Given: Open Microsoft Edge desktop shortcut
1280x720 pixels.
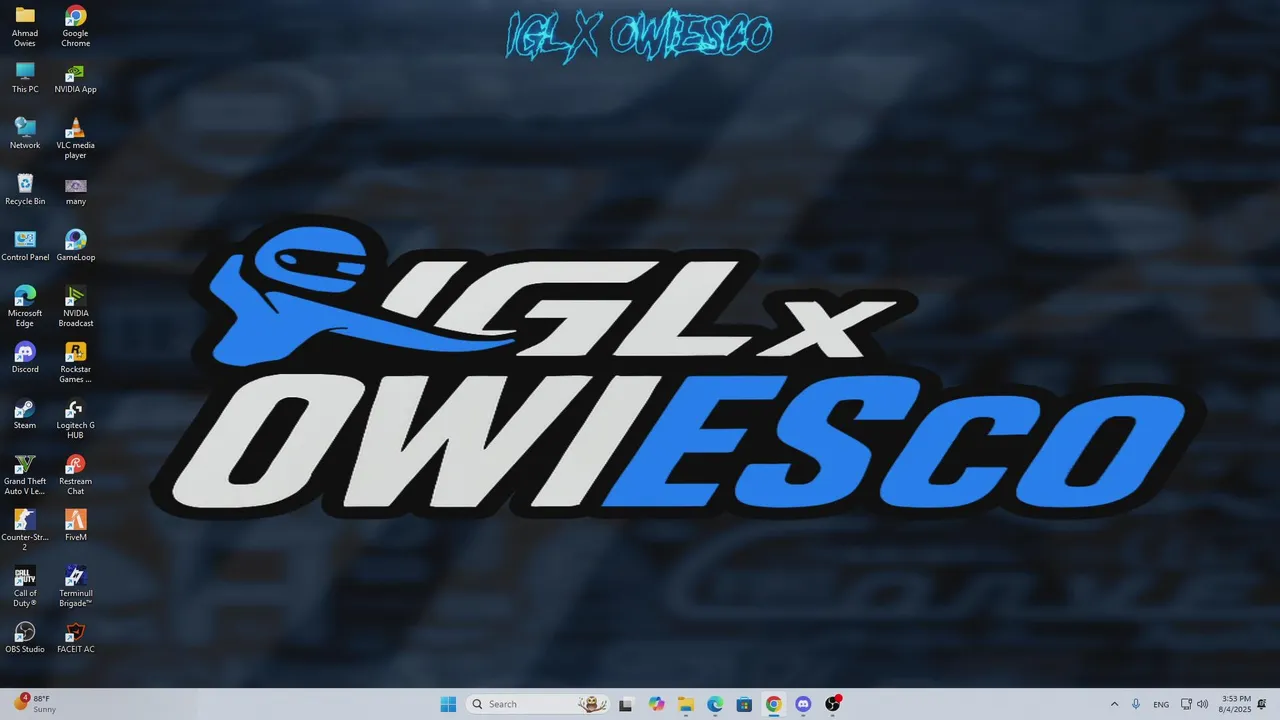Looking at the screenshot, I should (25, 306).
